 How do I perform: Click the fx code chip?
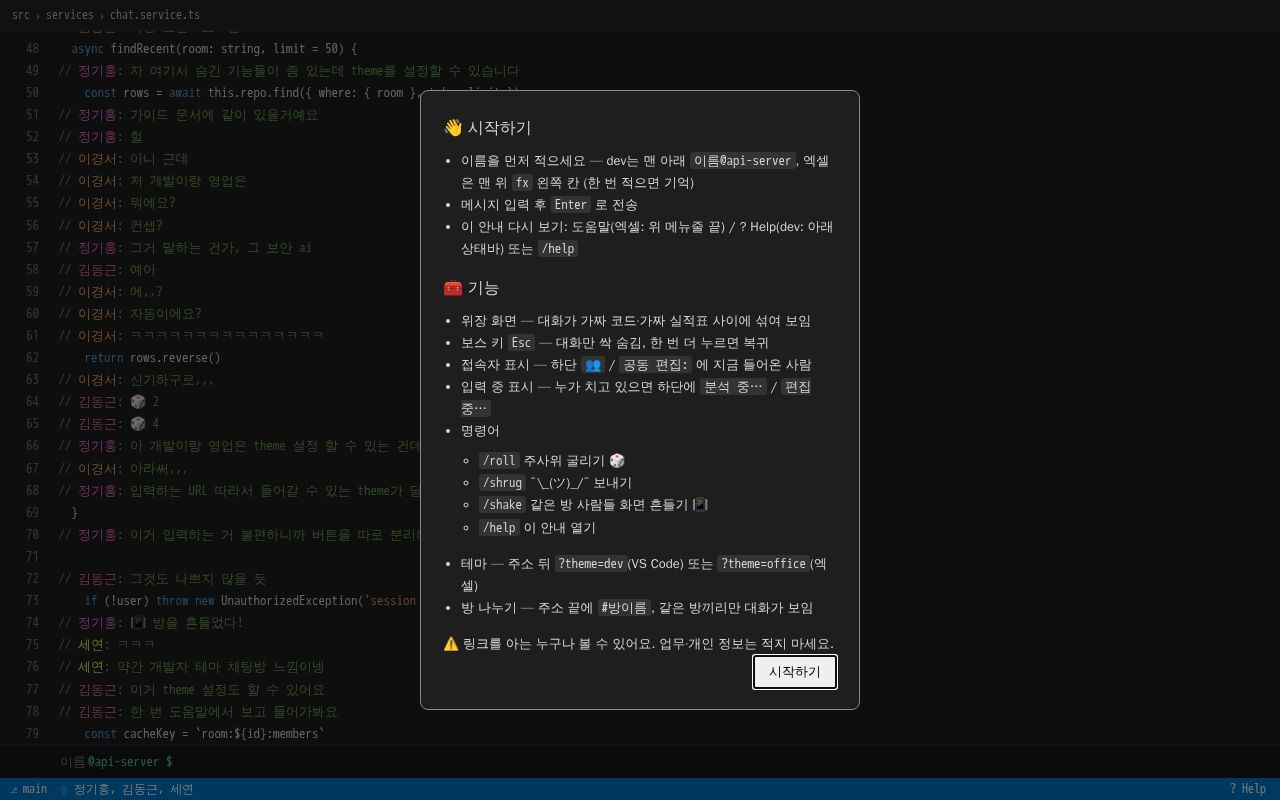click(522, 183)
